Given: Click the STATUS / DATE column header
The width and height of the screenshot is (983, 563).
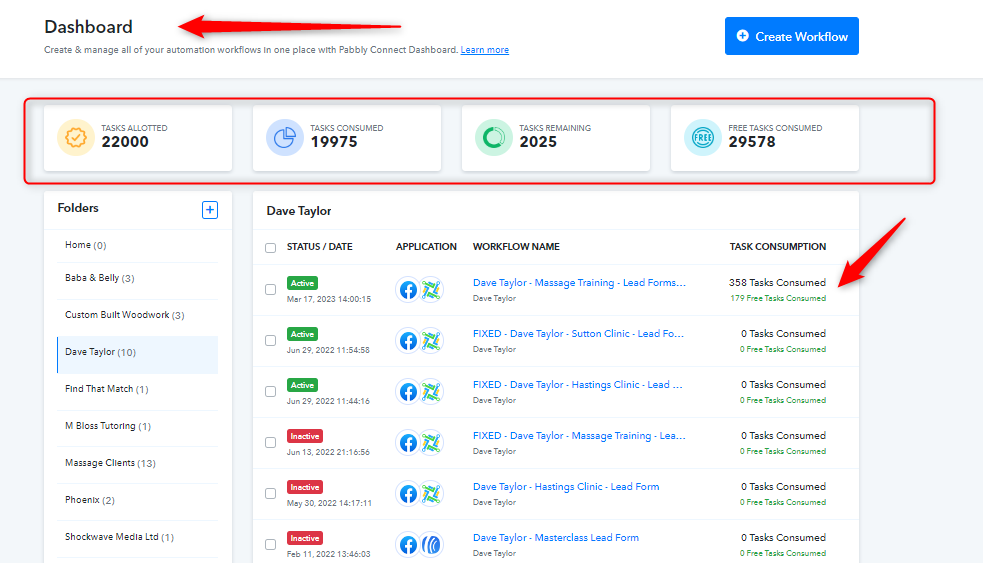Looking at the screenshot, I should tap(320, 247).
